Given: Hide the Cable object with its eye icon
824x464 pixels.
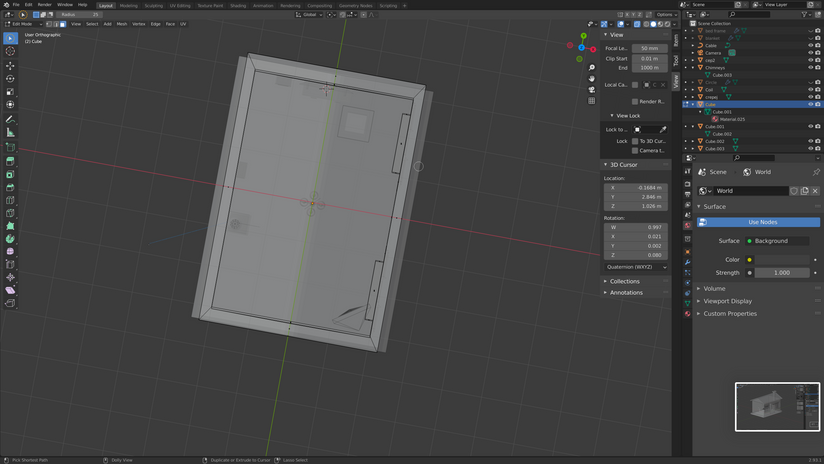Looking at the screenshot, I should (x=810, y=46).
